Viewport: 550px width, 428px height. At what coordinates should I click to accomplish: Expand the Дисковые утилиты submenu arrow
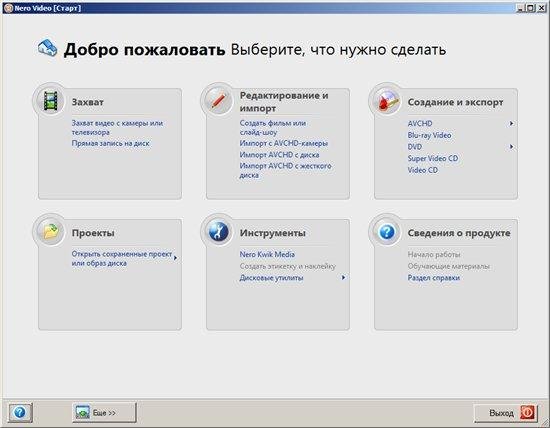(x=343, y=277)
